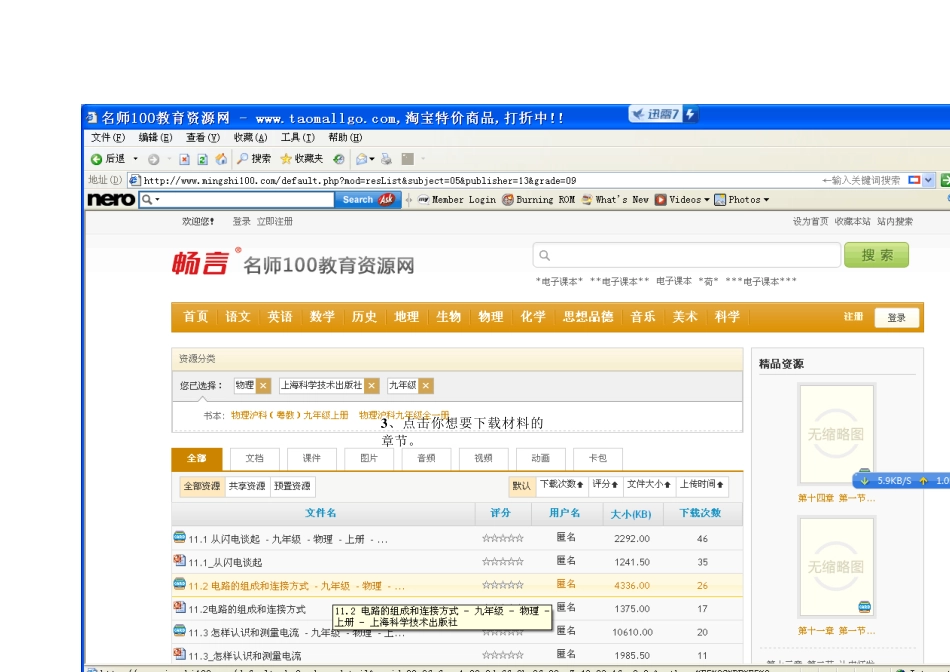Open the 查看(V) menu
950x672 pixels.
click(x=203, y=138)
